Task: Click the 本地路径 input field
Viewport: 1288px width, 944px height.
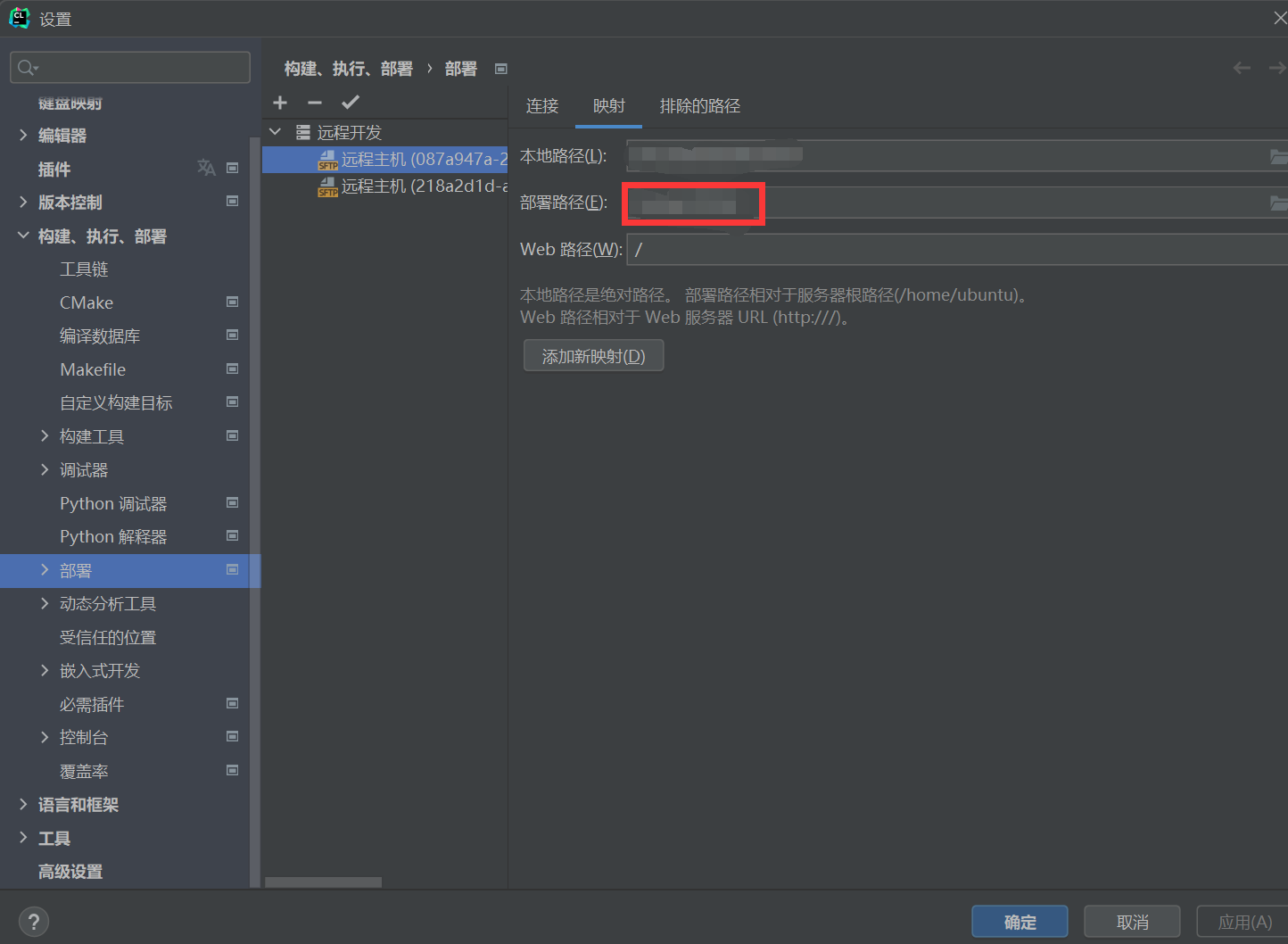Action: [957, 156]
